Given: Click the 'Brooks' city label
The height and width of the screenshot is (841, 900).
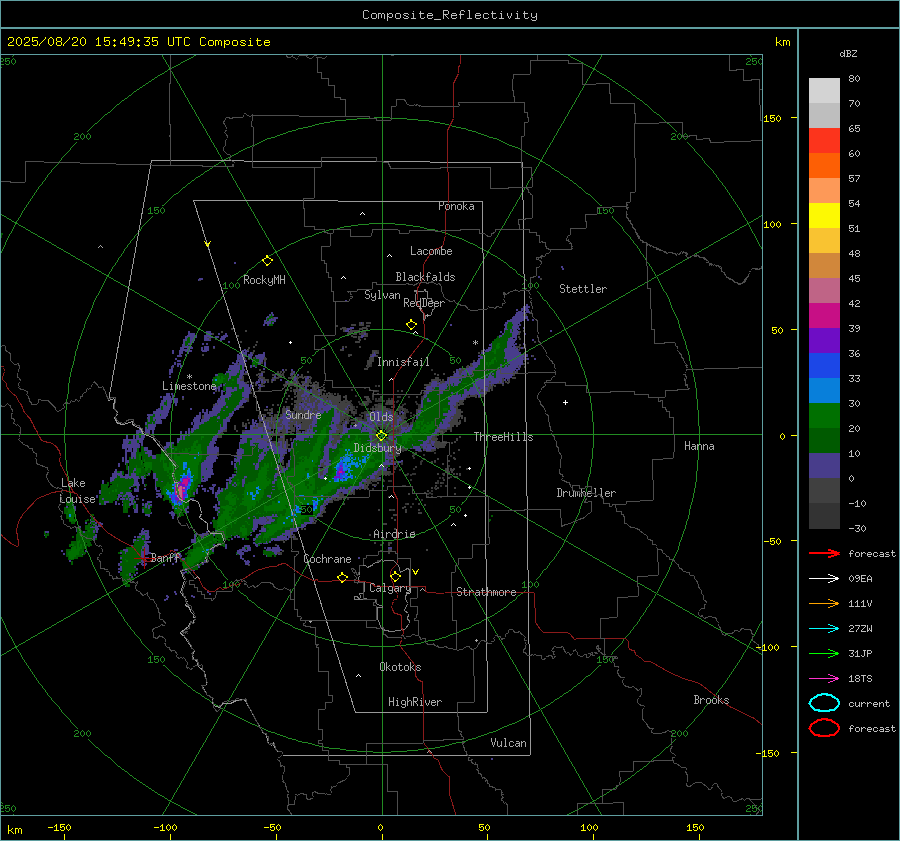Looking at the screenshot, I should [711, 700].
